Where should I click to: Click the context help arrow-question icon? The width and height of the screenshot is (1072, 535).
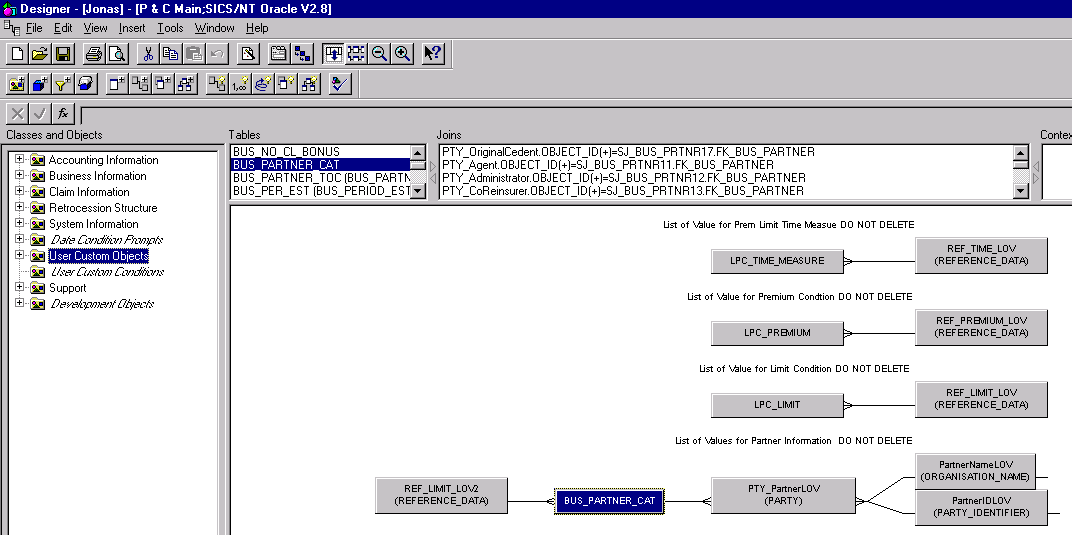point(432,54)
